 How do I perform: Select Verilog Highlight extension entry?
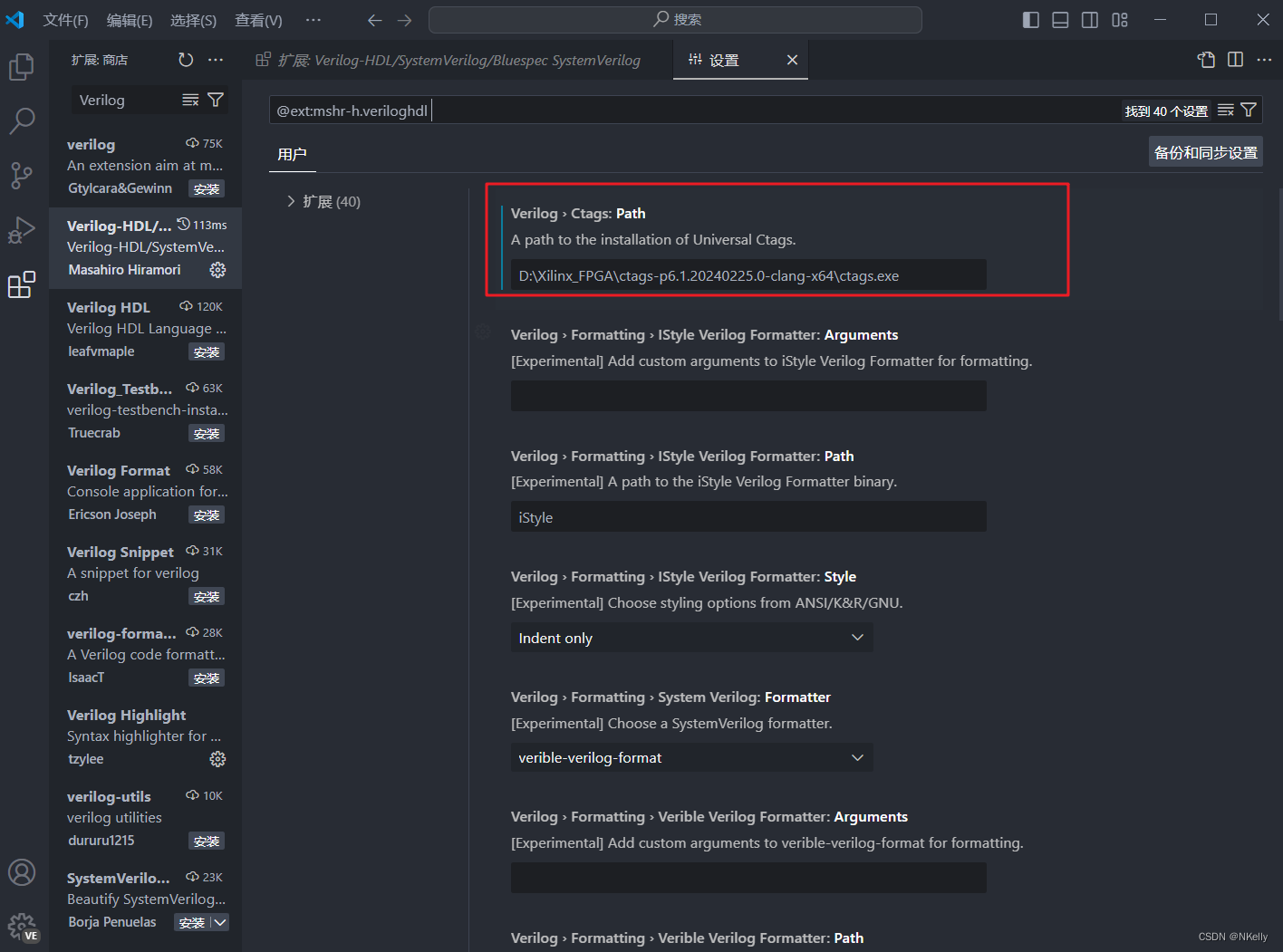pyautogui.click(x=146, y=736)
